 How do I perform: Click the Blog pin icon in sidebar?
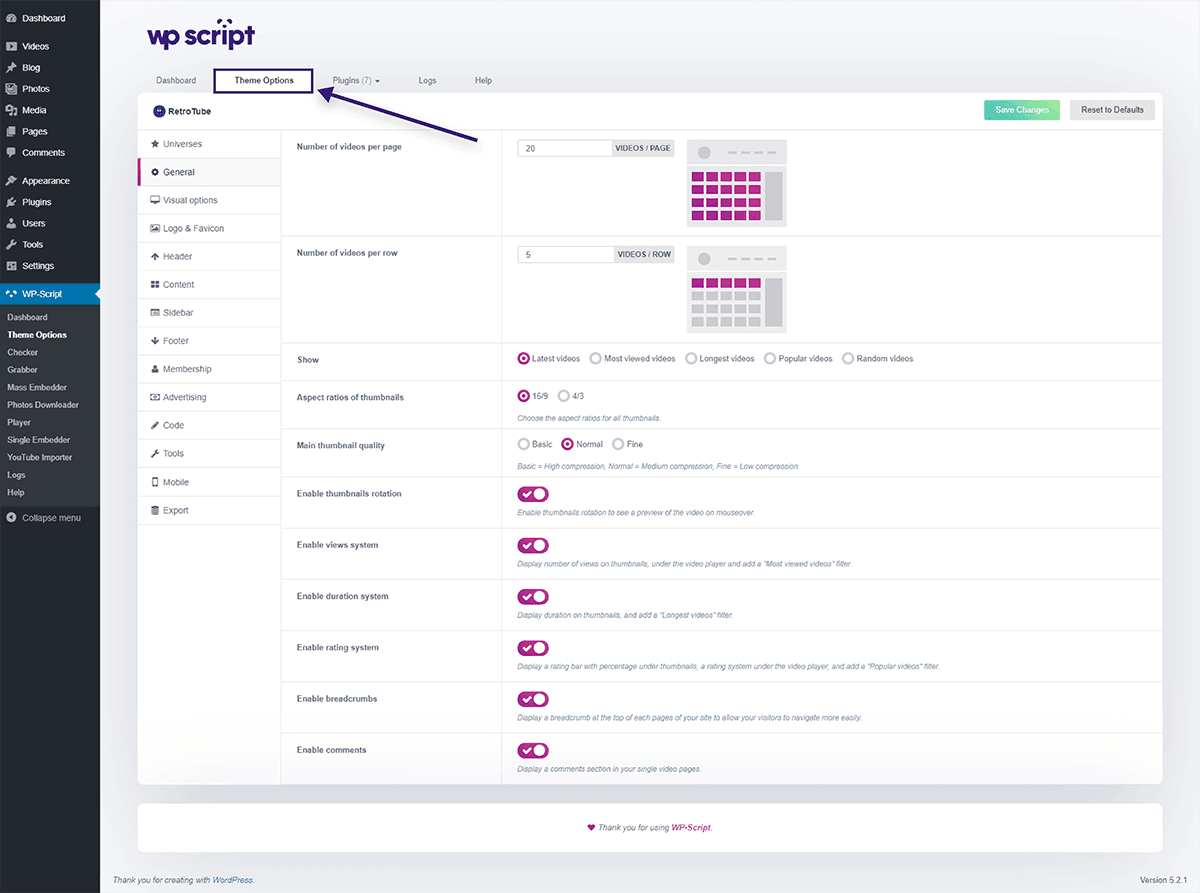pos(11,67)
